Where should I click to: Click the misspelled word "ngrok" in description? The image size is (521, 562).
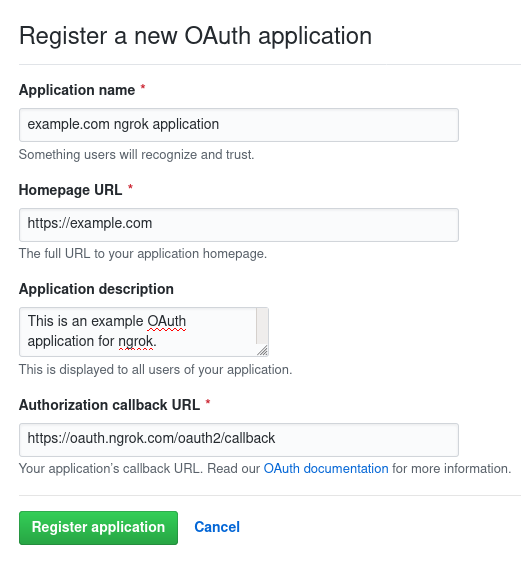pos(136,342)
